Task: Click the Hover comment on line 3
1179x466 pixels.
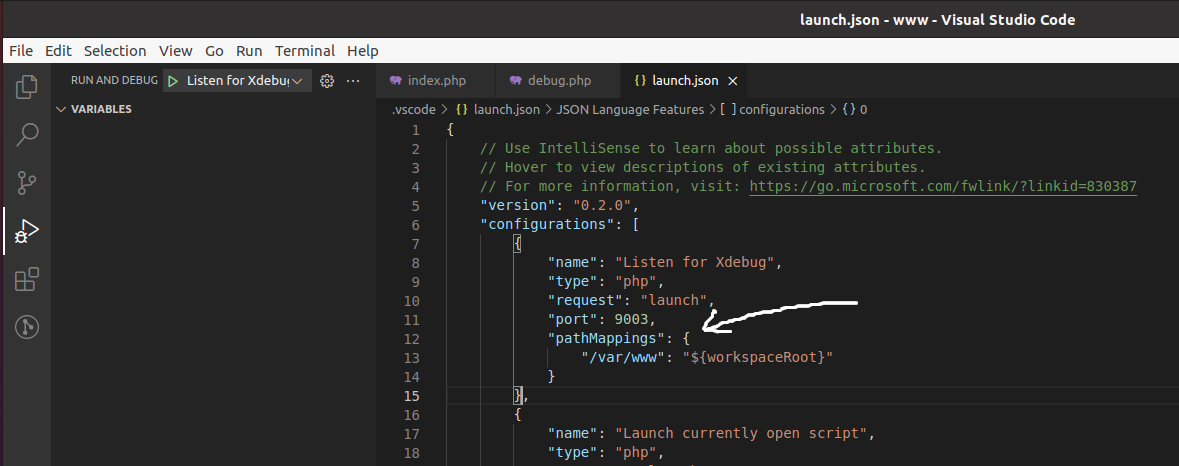Action: pos(703,168)
